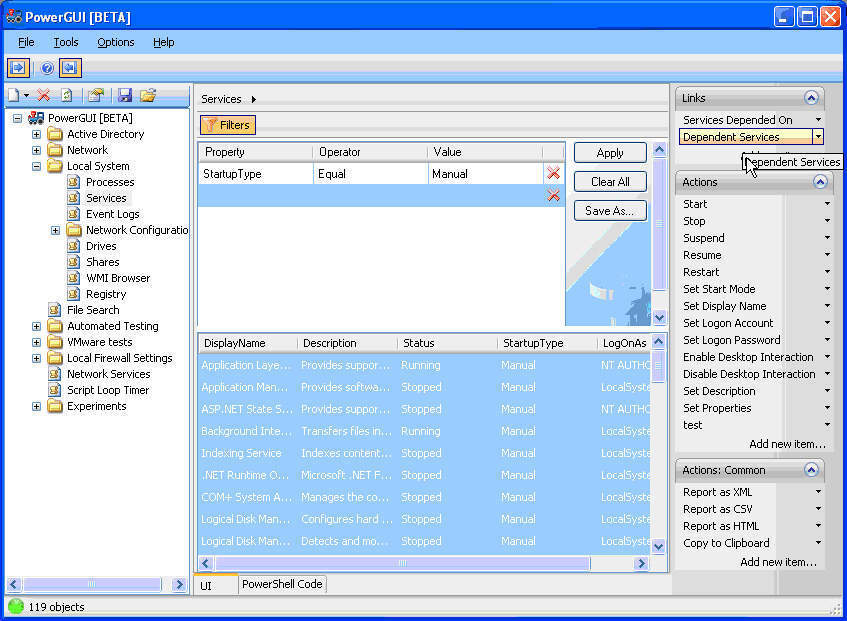Click the forward arrow navigation icon
The image size is (847, 621).
pyautogui.click(x=18, y=67)
